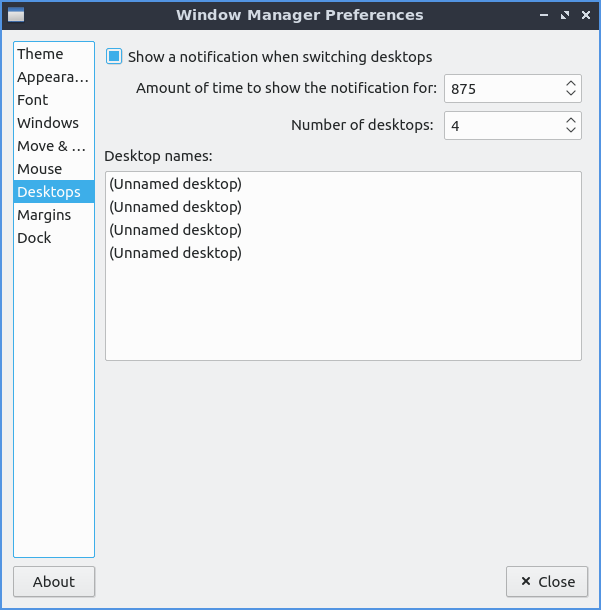601x610 pixels.
Task: Click the About button
Action: (x=54, y=582)
